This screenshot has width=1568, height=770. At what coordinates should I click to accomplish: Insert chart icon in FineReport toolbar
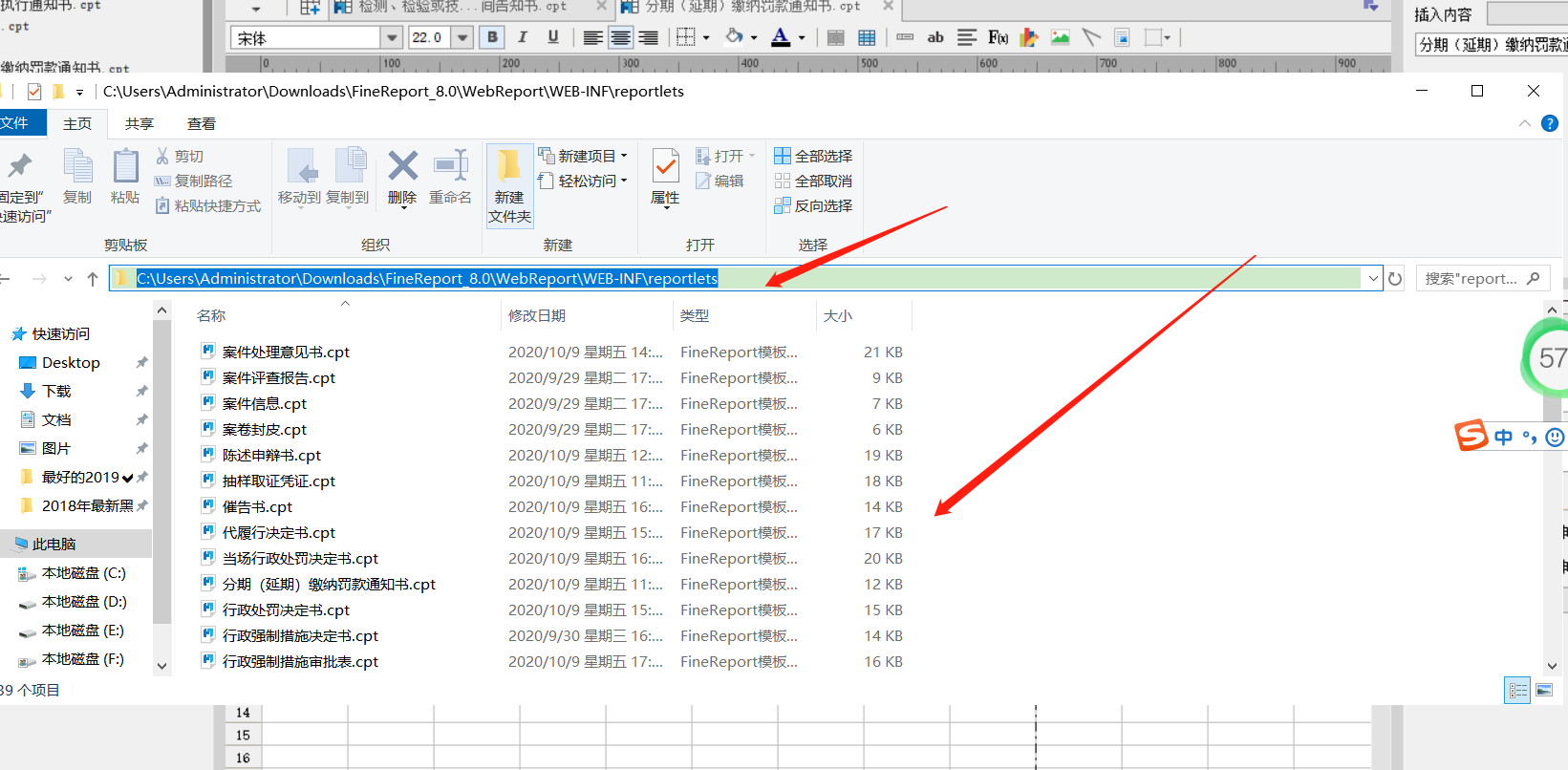[1029, 37]
